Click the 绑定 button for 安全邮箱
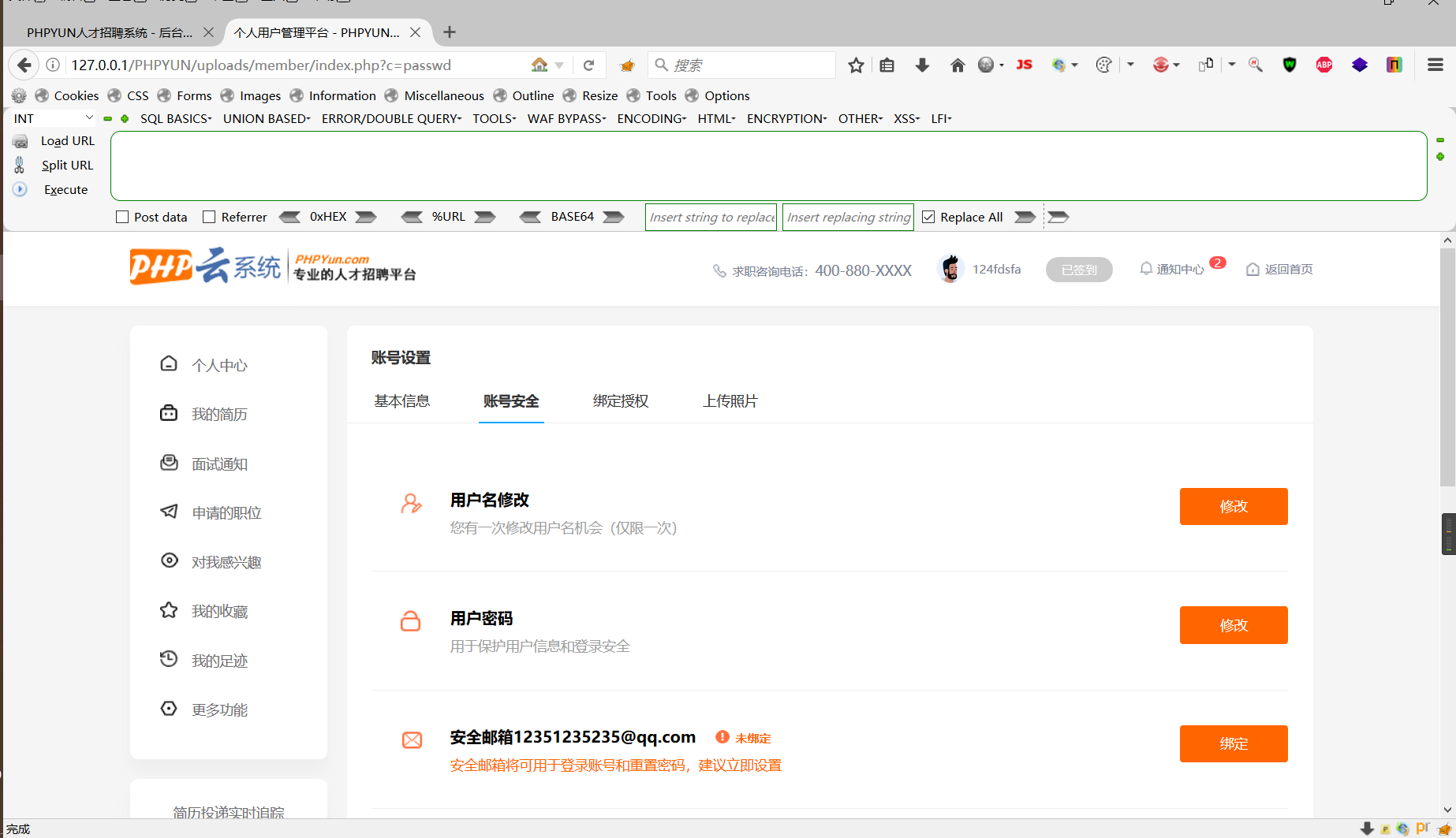The height and width of the screenshot is (838, 1456). click(1233, 743)
